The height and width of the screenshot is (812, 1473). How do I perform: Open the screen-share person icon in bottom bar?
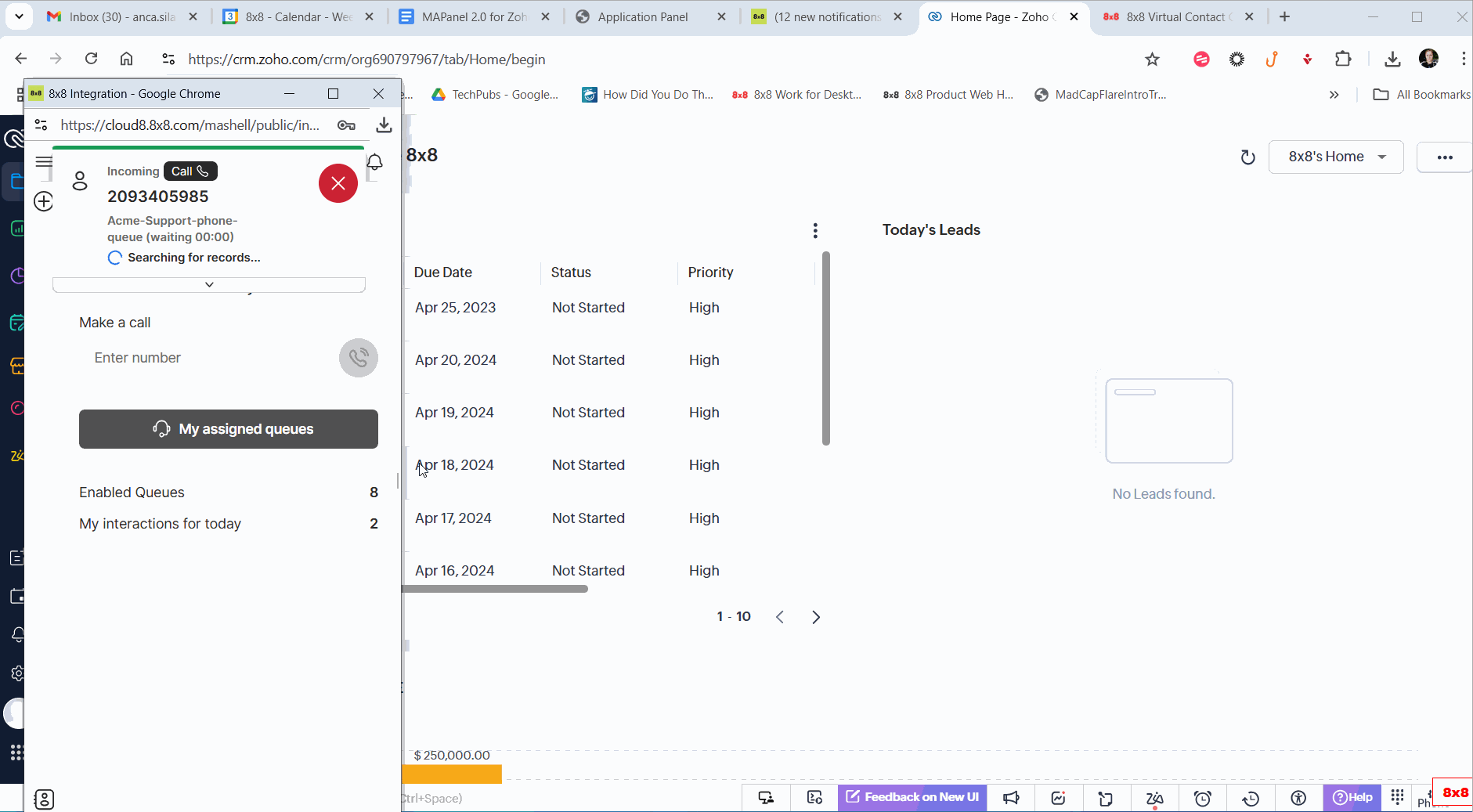pyautogui.click(x=766, y=798)
